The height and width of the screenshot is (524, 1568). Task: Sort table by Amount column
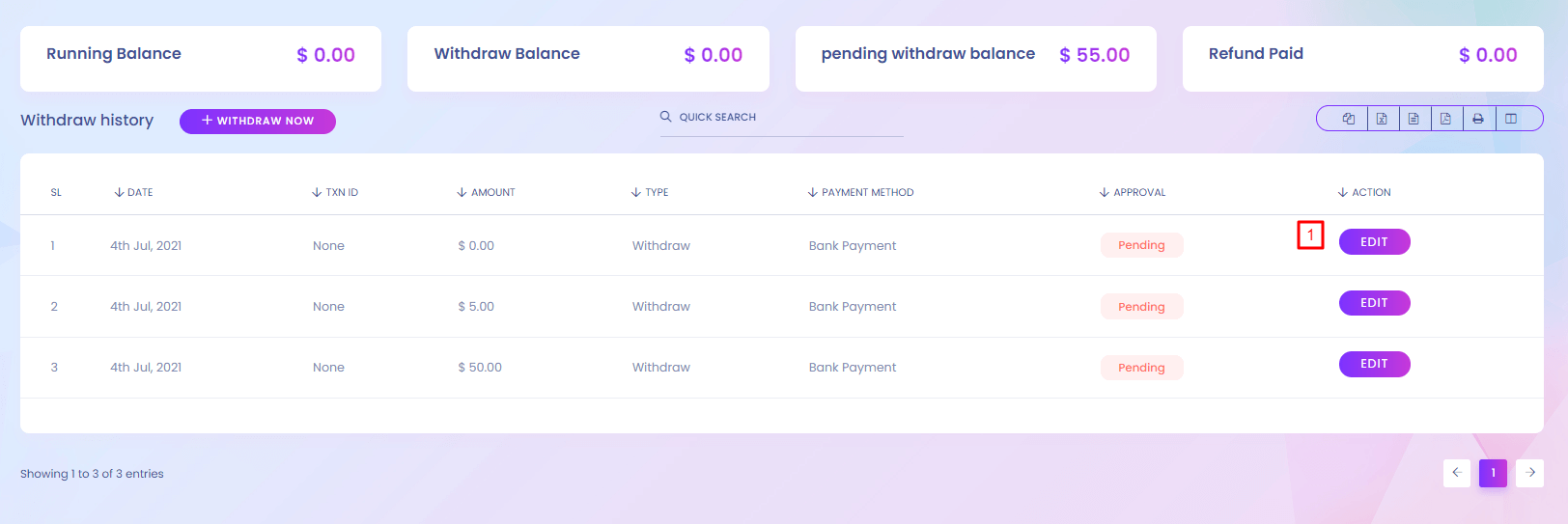(487, 192)
